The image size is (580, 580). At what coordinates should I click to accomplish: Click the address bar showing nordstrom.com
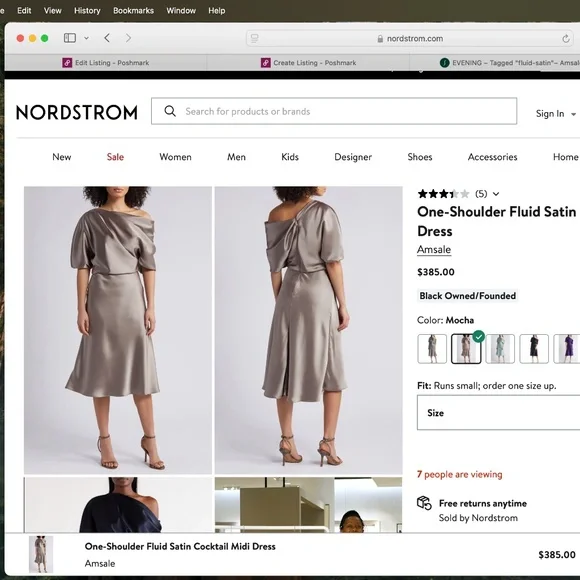(x=410, y=38)
